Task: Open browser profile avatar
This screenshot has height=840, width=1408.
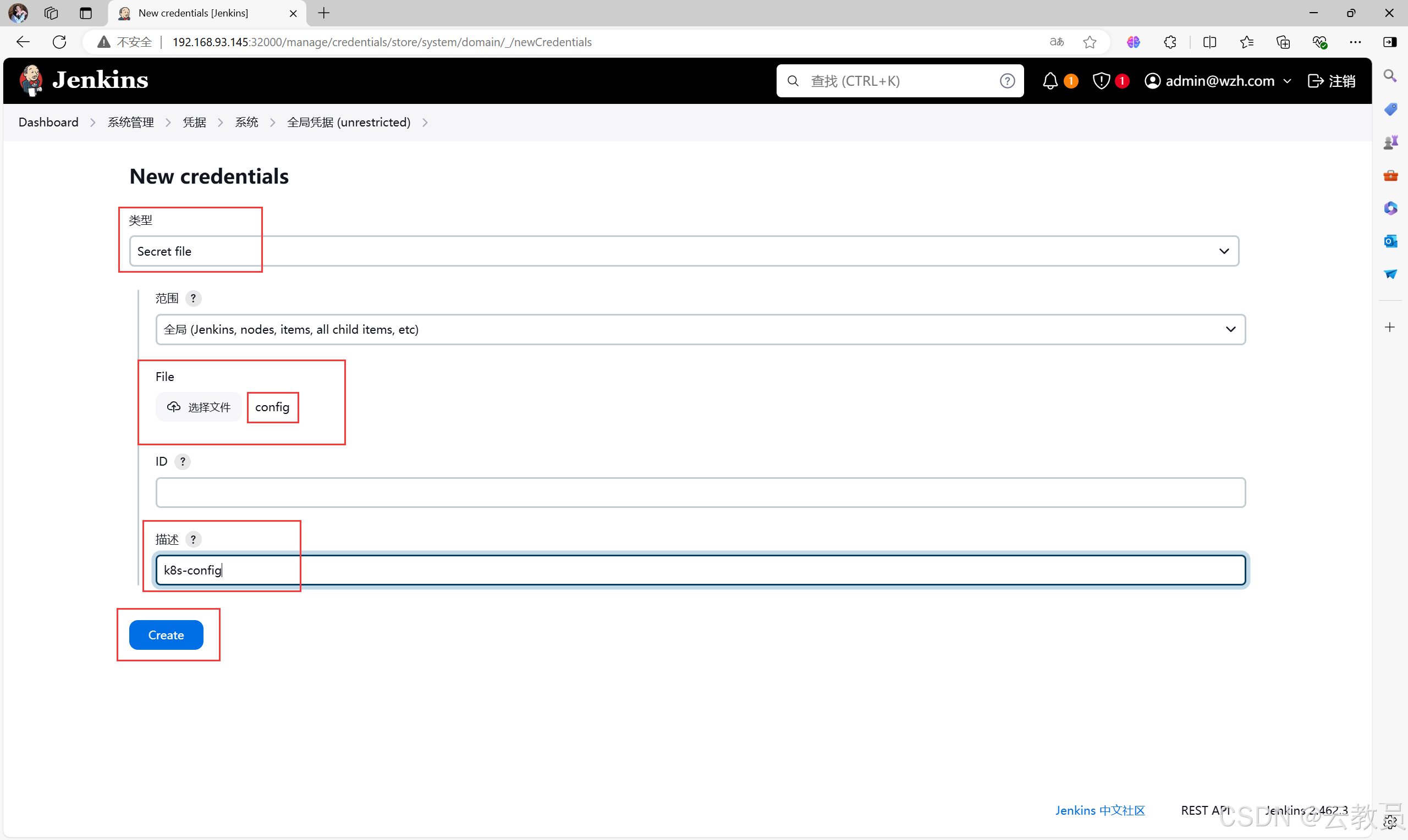Action: [x=18, y=13]
